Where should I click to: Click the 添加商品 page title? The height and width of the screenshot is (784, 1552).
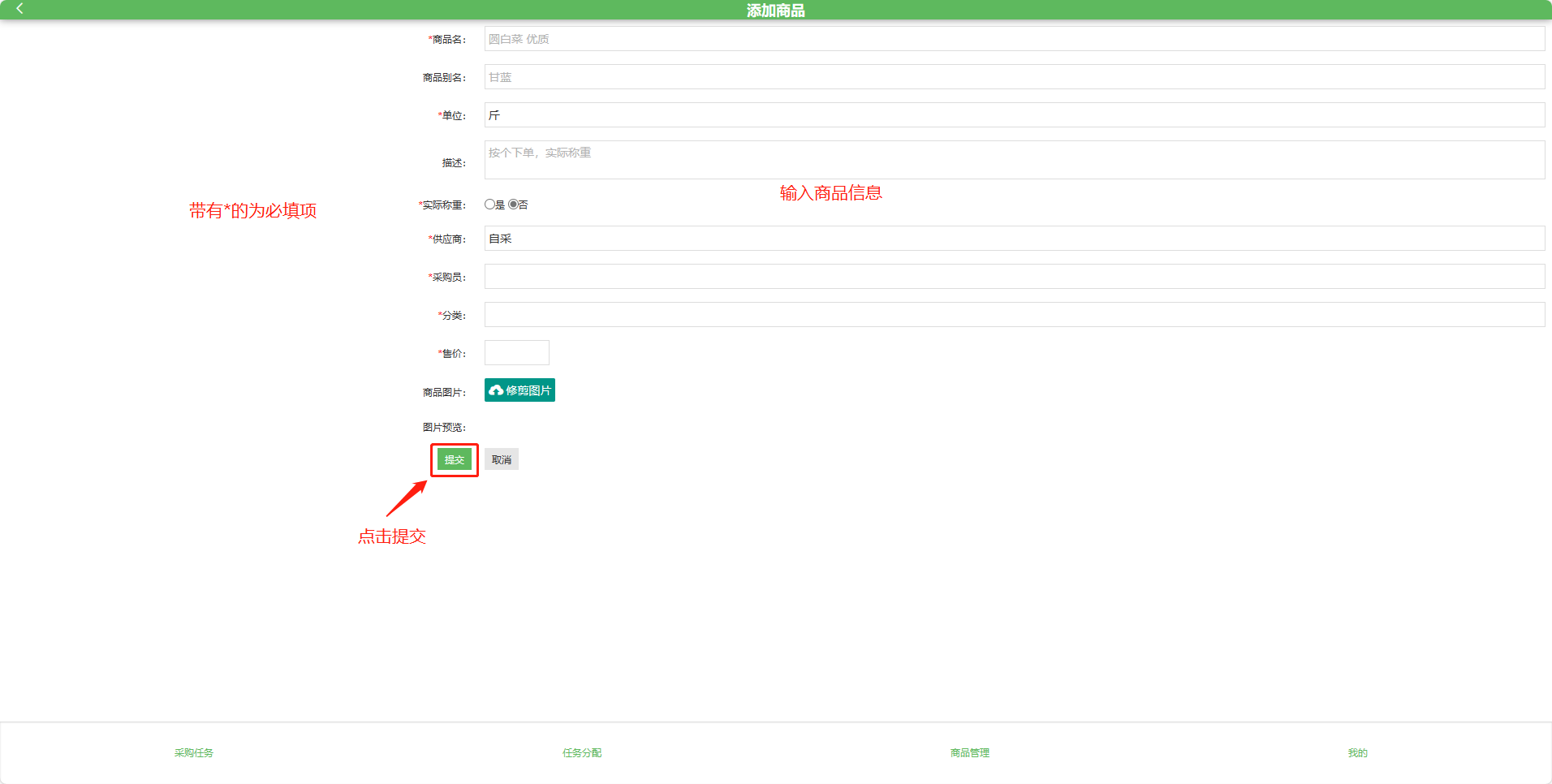click(776, 11)
